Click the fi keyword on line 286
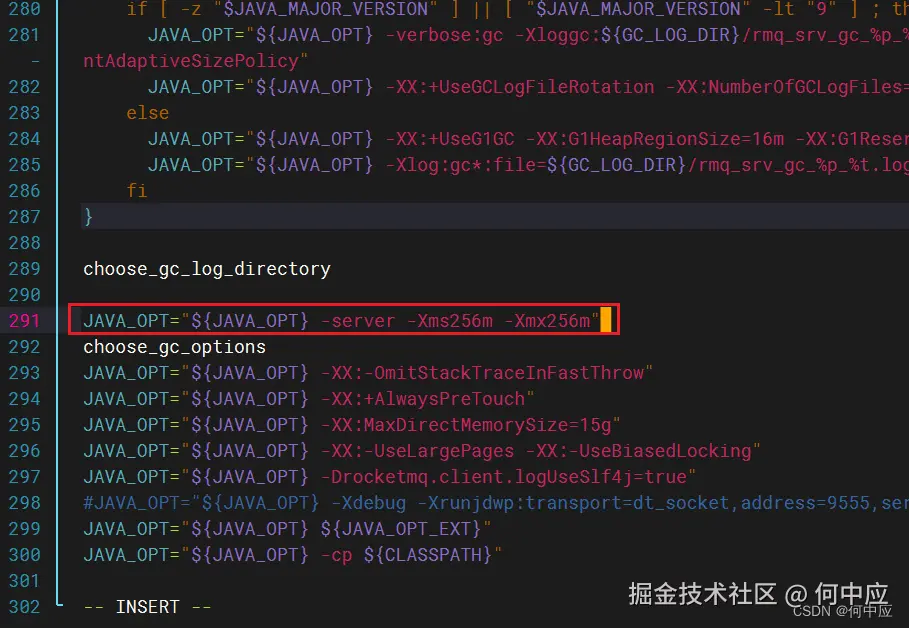 (137, 190)
